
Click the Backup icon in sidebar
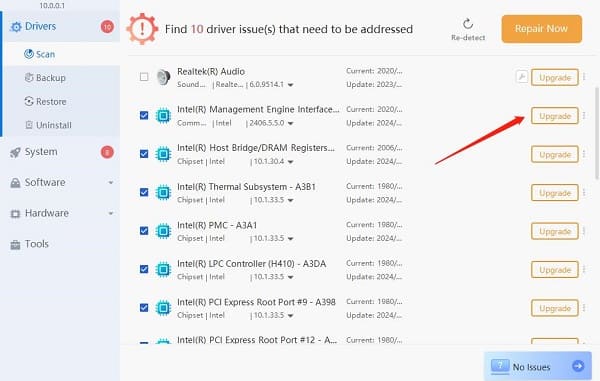pyautogui.click(x=29, y=78)
